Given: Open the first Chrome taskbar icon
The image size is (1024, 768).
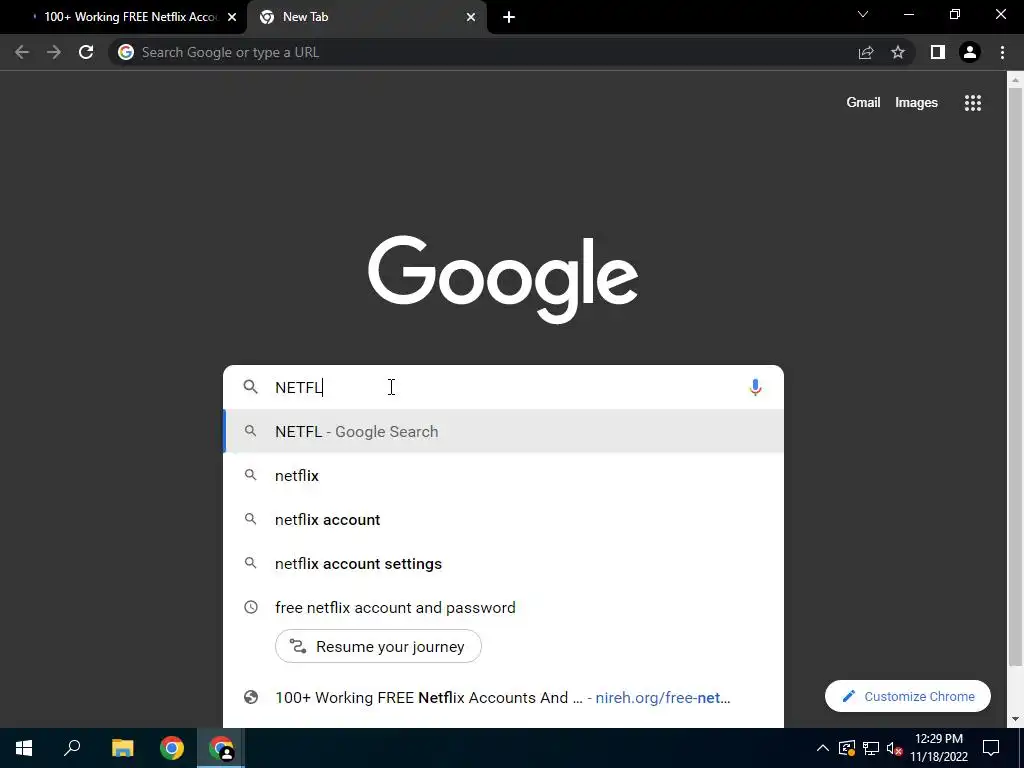Looking at the screenshot, I should click(x=172, y=748).
